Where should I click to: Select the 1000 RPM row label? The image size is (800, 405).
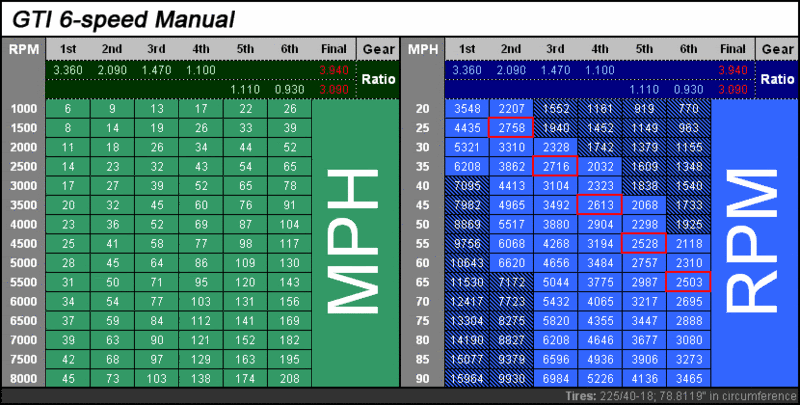click(x=23, y=109)
